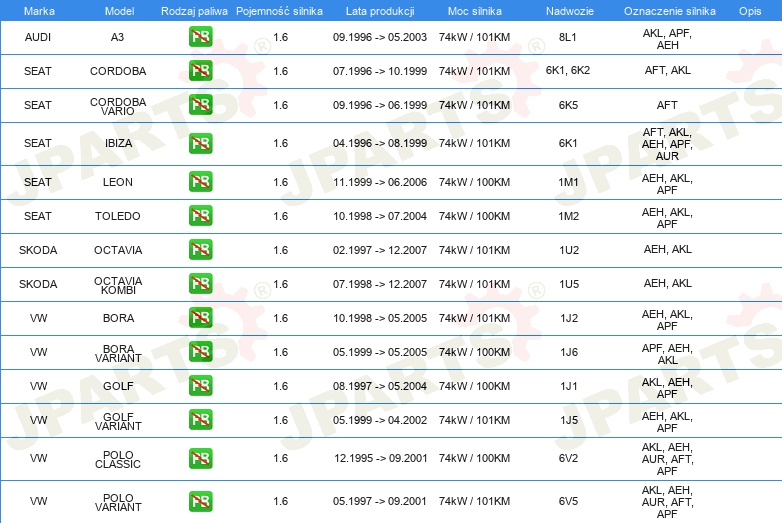This screenshot has height=523, width=782.
Task: Click the fuel icon in the SEAT TOLEDO row
Action: point(200,215)
